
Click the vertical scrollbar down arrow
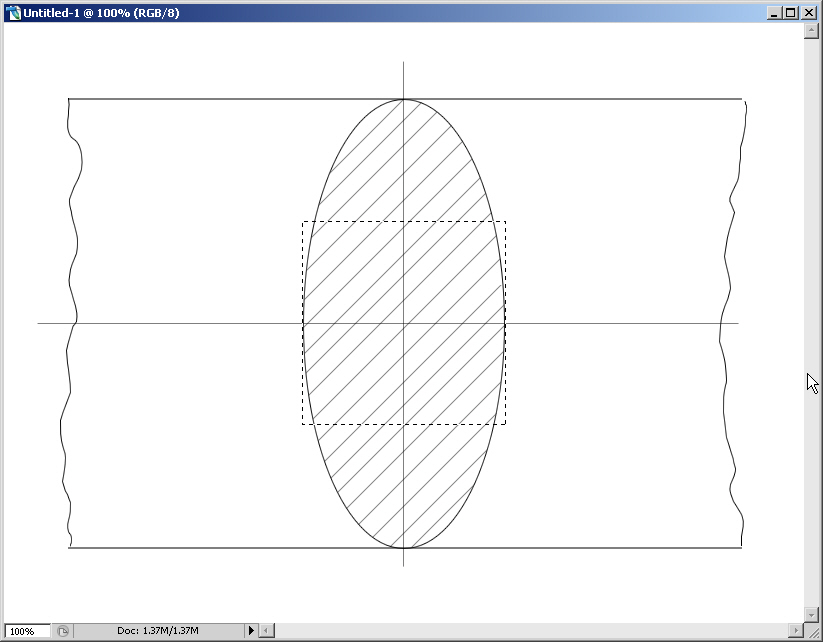pos(811,614)
